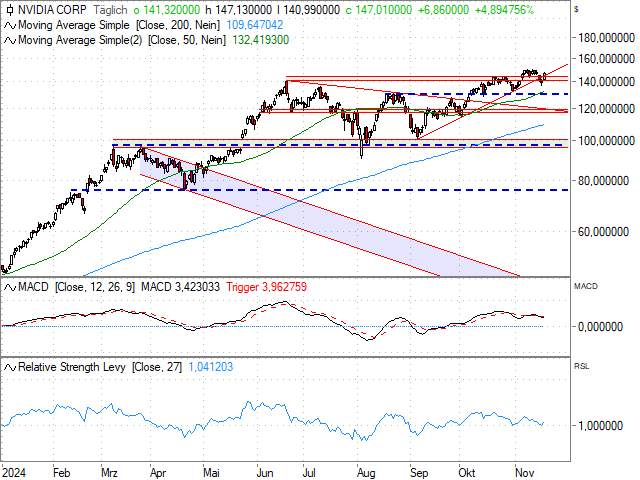Click the 2024 time axis label
Image resolution: width=640 pixels, height=480 pixels.
click(14, 473)
